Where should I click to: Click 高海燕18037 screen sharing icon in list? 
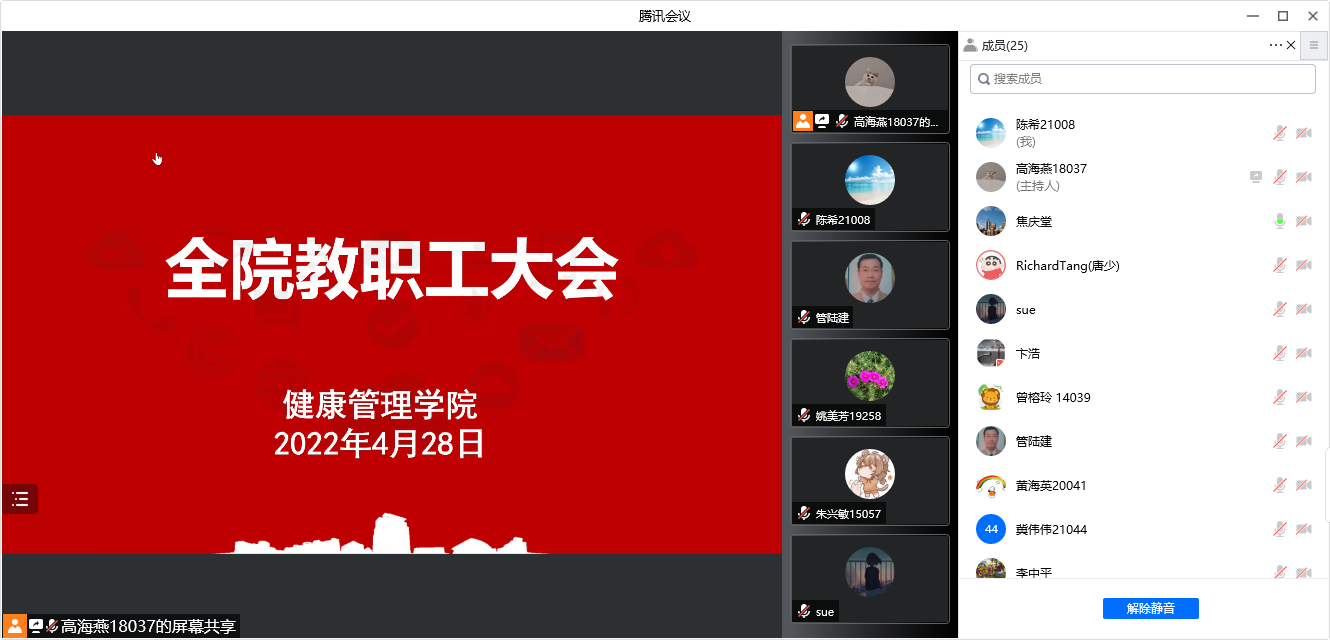1256,177
